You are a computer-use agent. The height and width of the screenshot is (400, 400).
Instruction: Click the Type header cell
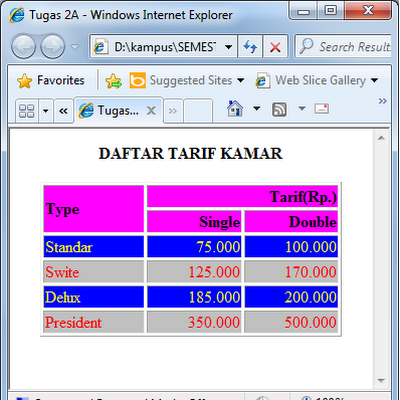point(94,209)
